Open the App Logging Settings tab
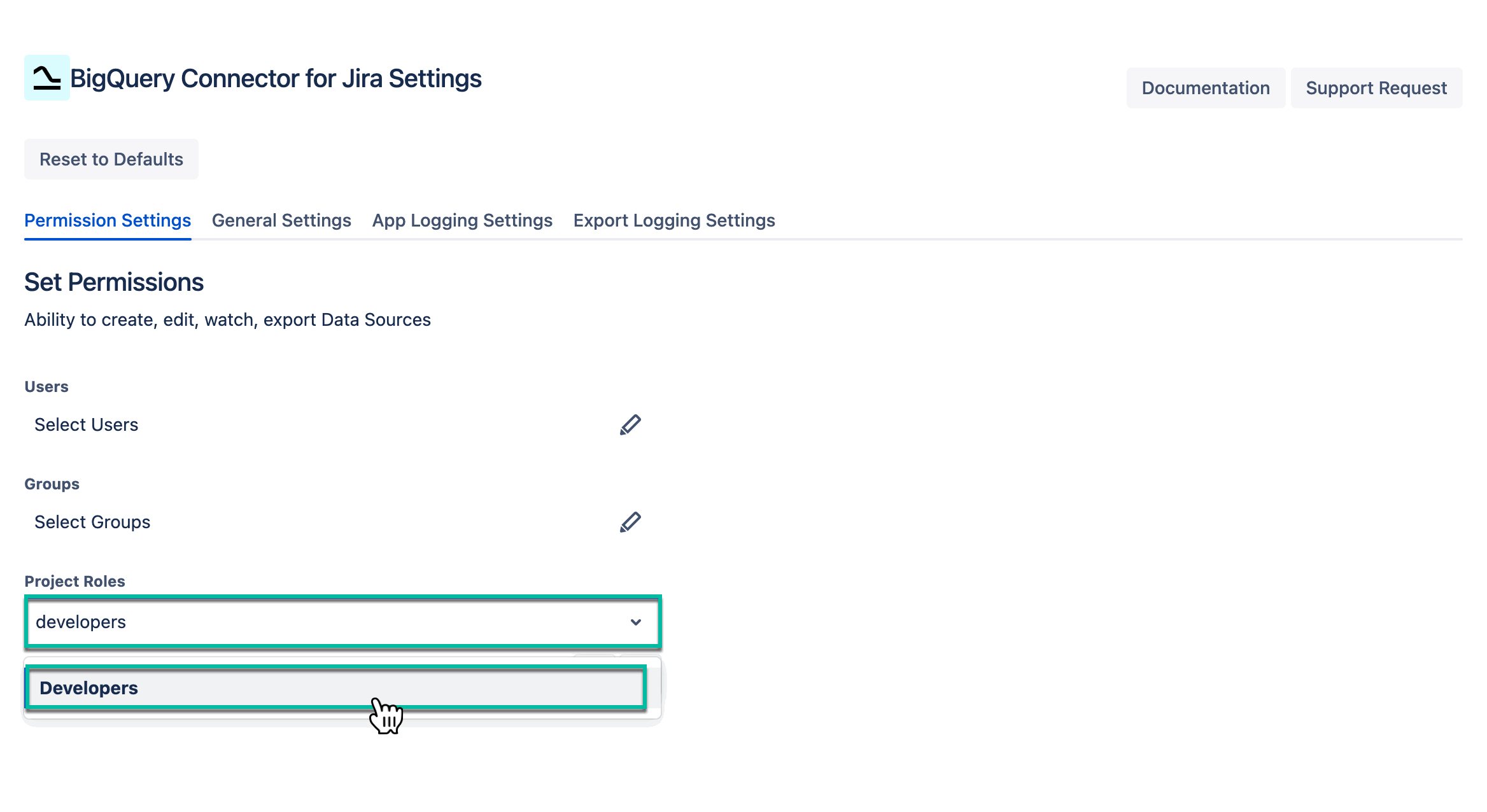 pyautogui.click(x=462, y=220)
